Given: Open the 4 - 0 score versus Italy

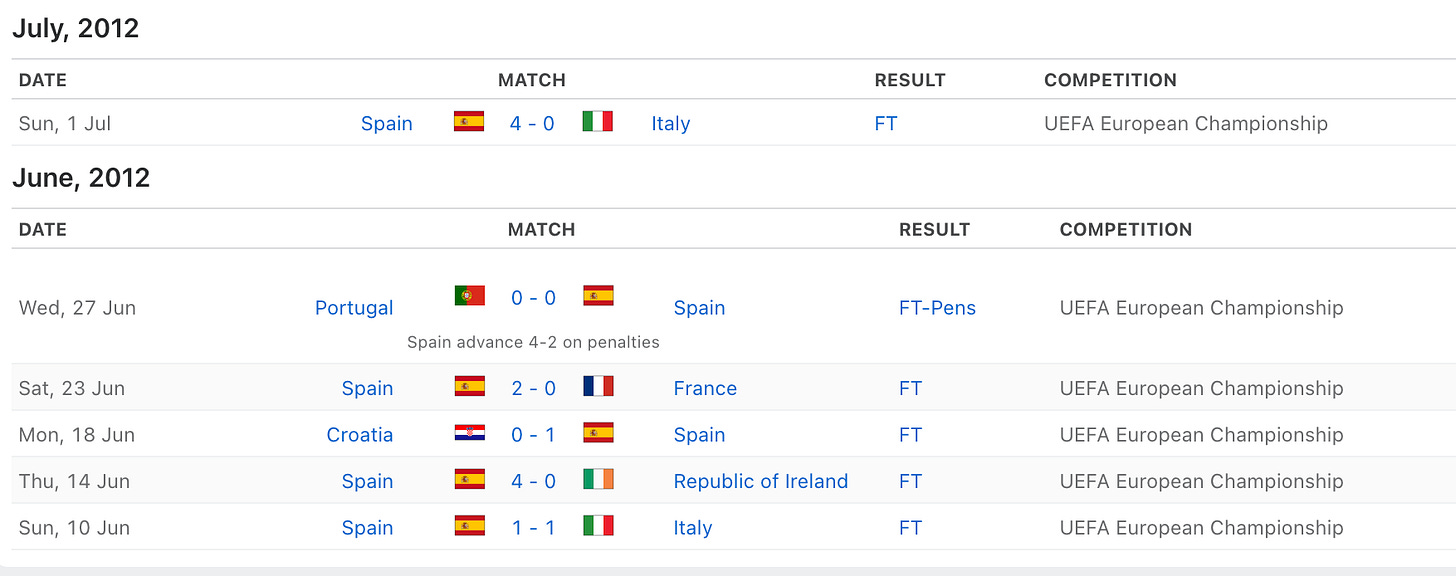Looking at the screenshot, I should [x=532, y=123].
